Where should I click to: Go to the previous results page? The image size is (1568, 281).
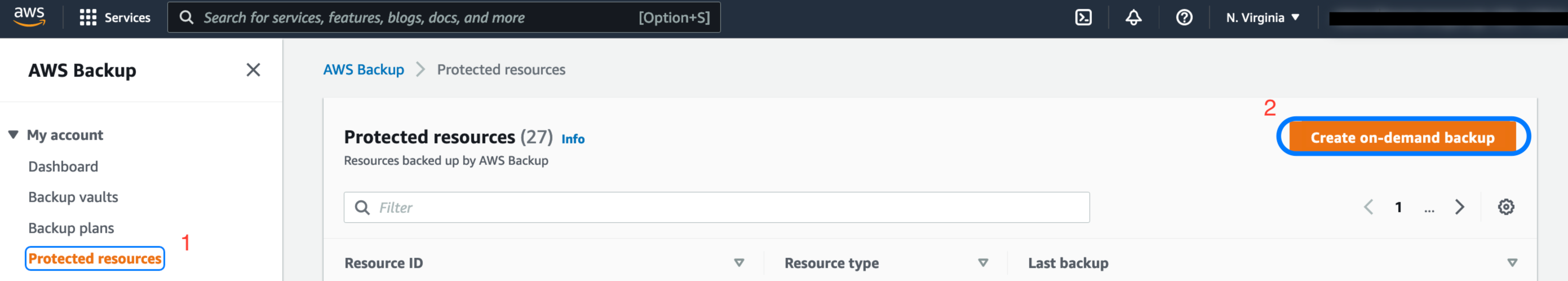1368,207
